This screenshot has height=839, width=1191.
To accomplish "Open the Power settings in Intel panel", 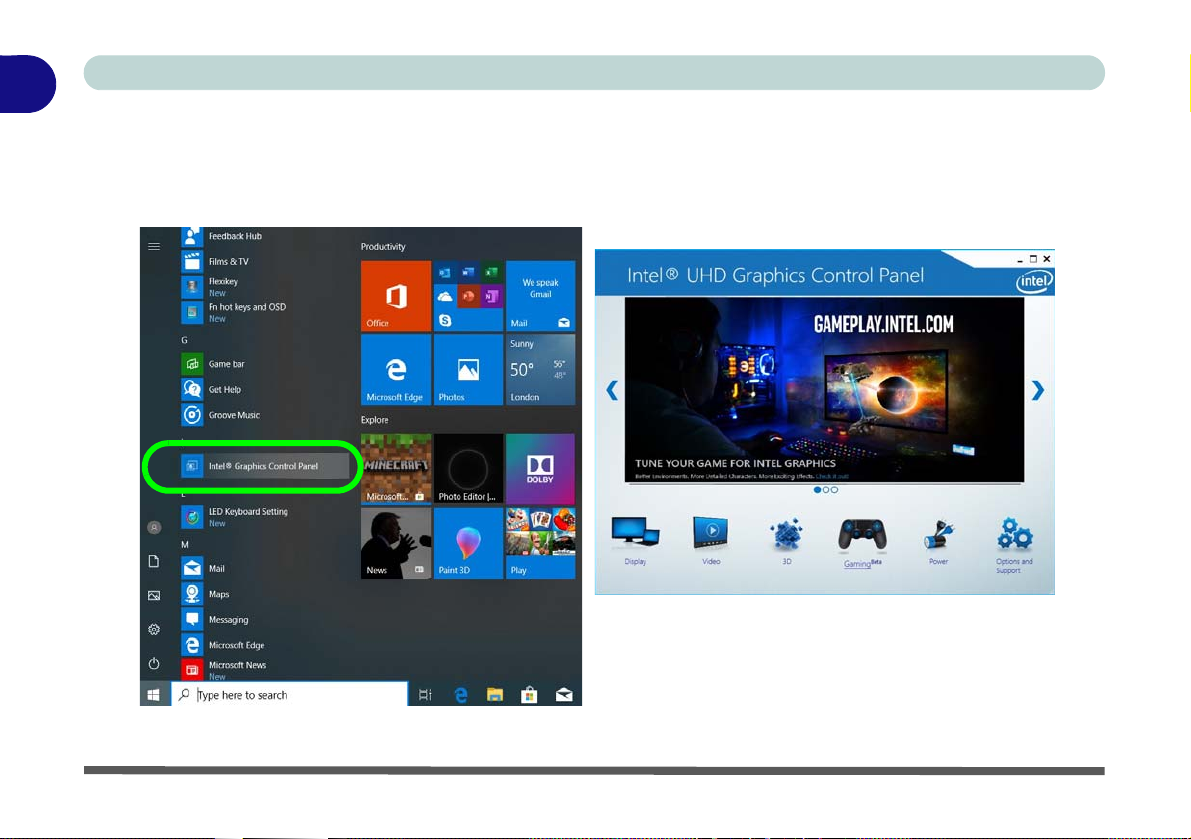I will (x=938, y=542).
